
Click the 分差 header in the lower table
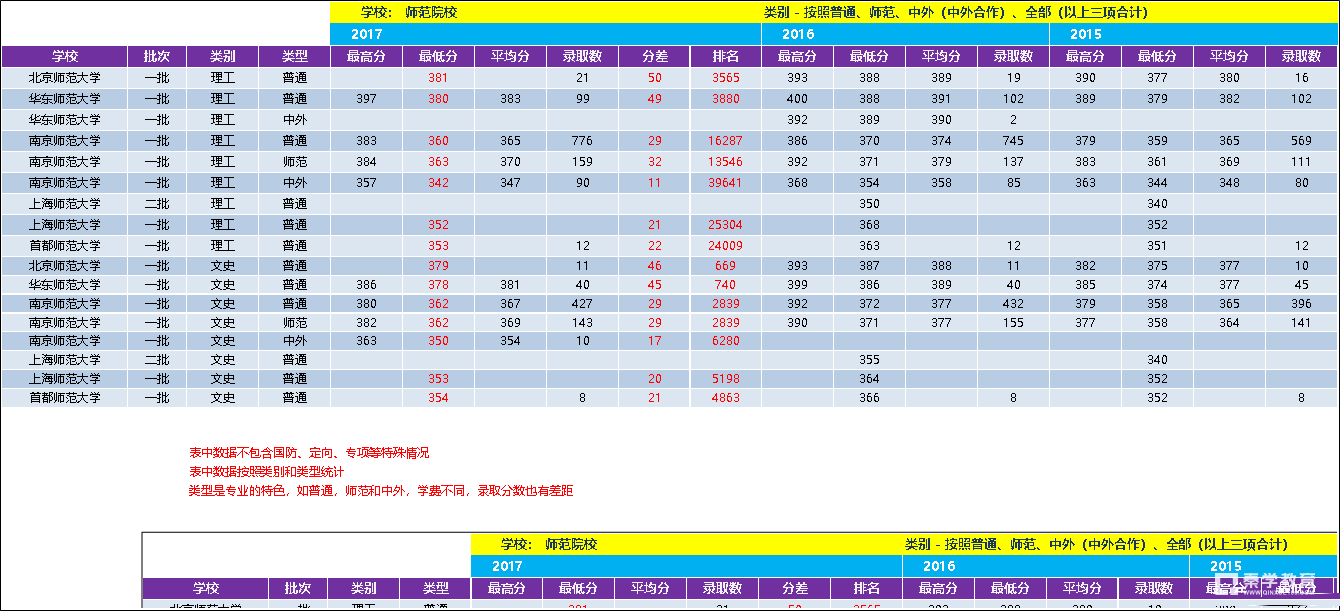click(x=795, y=589)
